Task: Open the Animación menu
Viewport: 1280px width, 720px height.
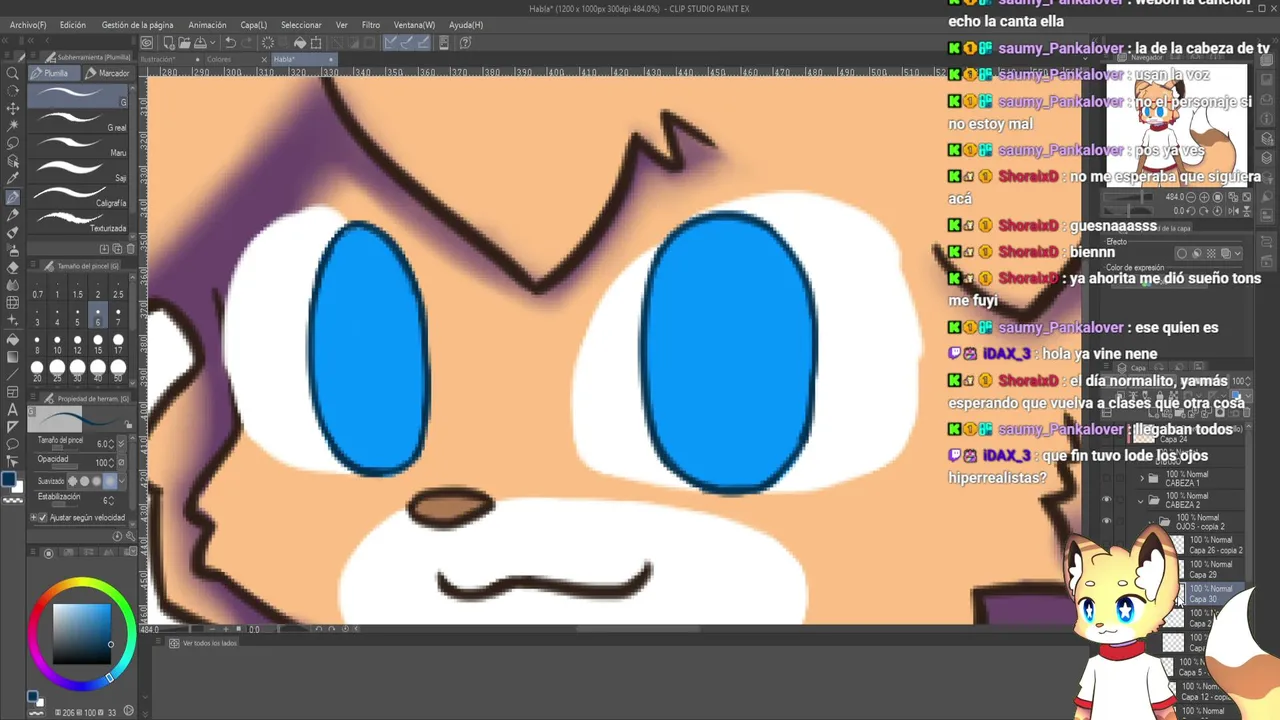Action: tap(207, 25)
